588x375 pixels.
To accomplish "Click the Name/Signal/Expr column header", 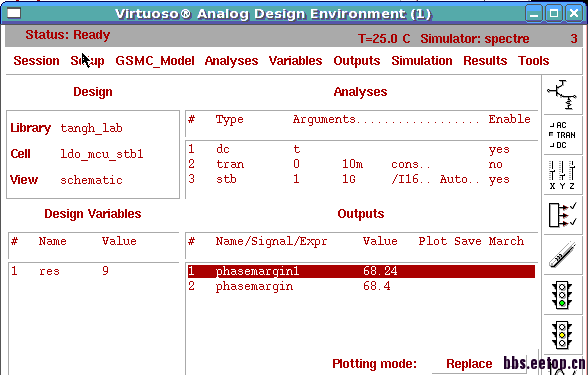I will [x=271, y=241].
